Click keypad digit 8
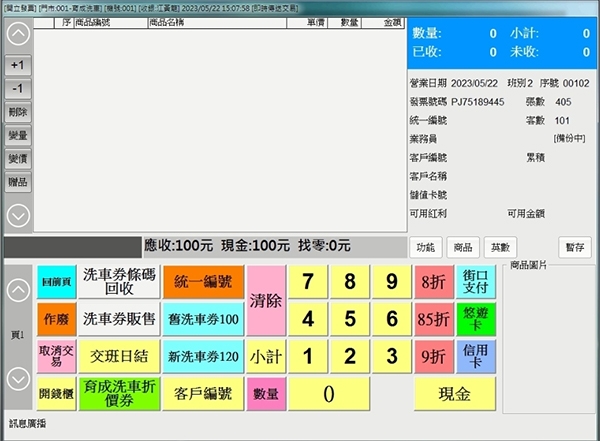The width and height of the screenshot is (600, 441). tap(350, 282)
